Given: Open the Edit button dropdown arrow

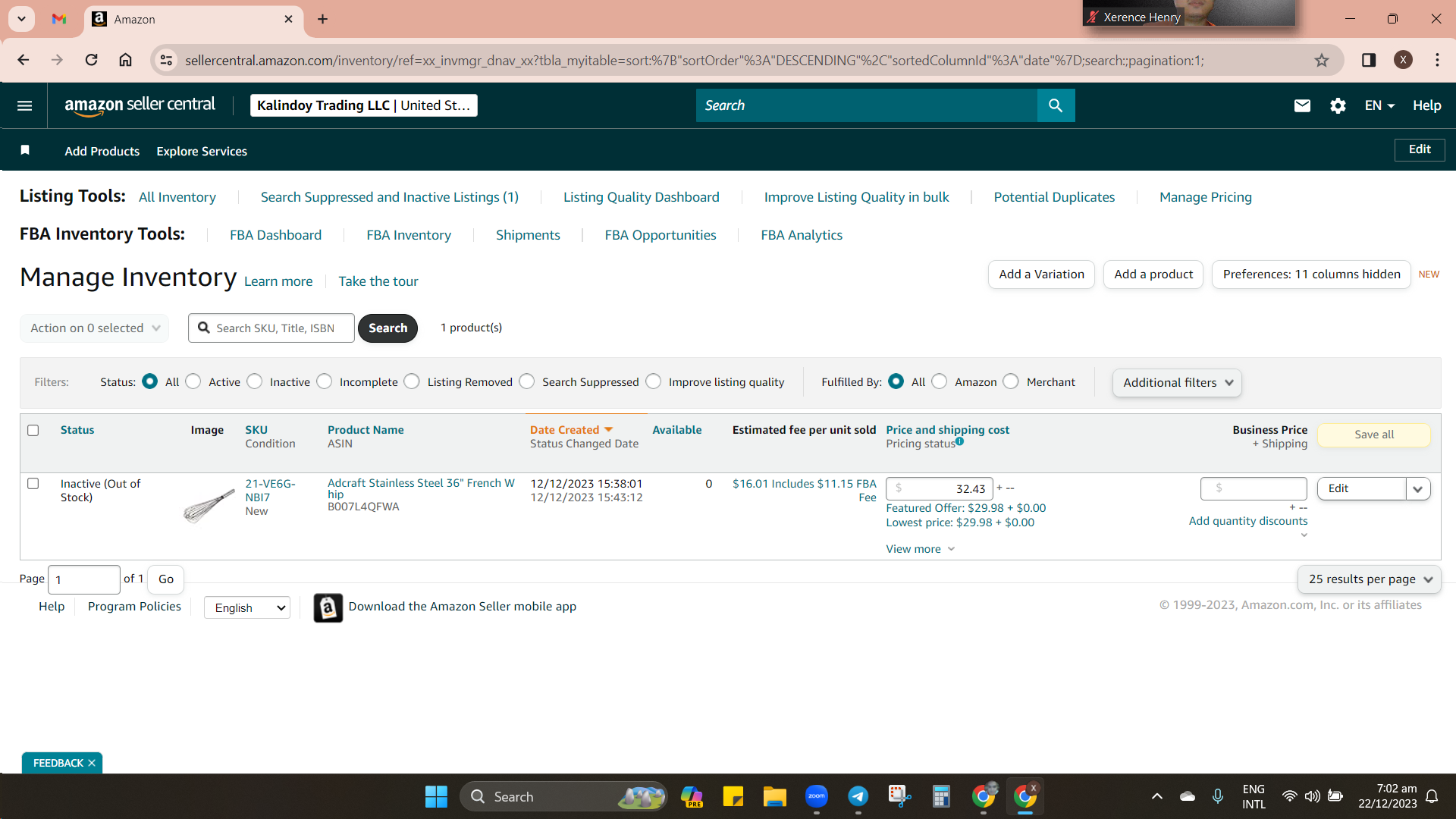Looking at the screenshot, I should [x=1418, y=489].
